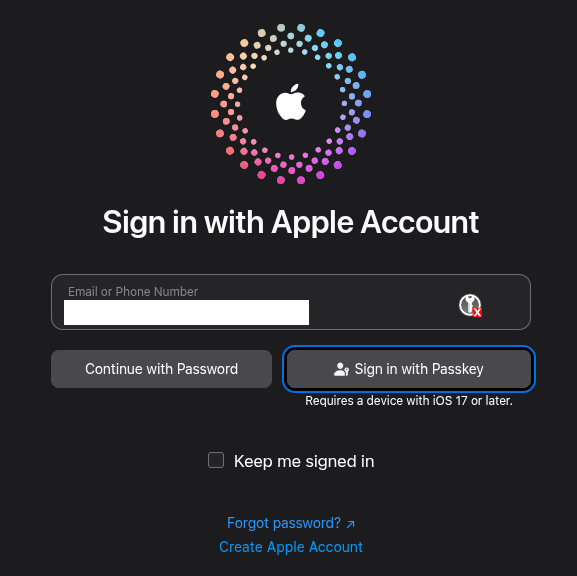Focus the Email or Phone Number field

[291, 302]
